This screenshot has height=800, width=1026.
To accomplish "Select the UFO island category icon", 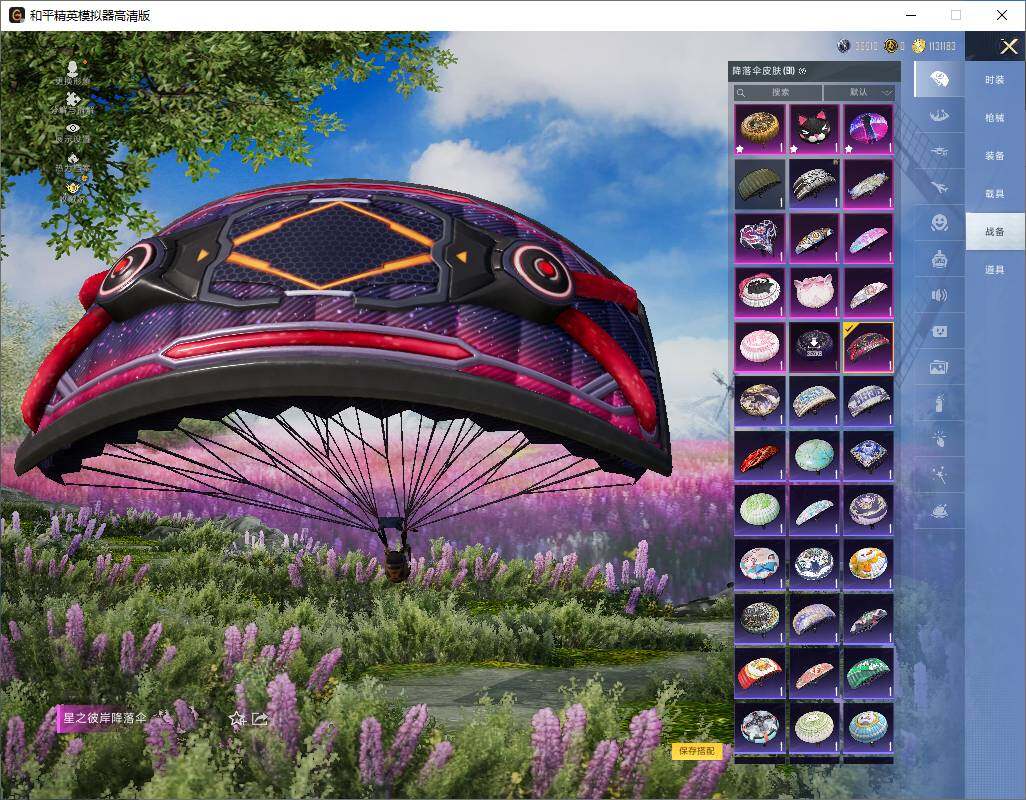I will click(939, 511).
